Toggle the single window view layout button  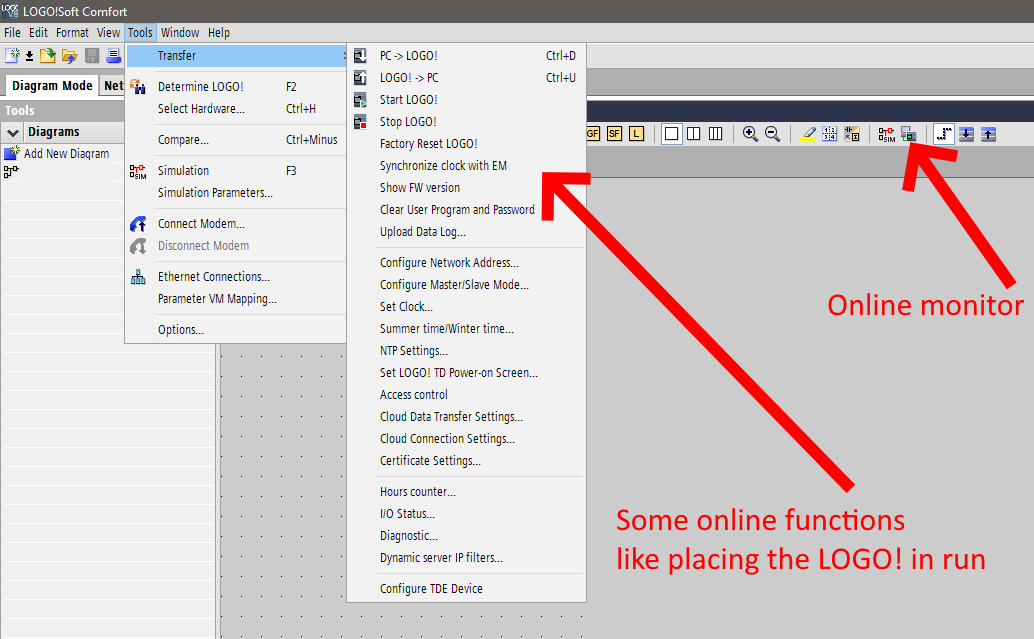tap(672, 134)
